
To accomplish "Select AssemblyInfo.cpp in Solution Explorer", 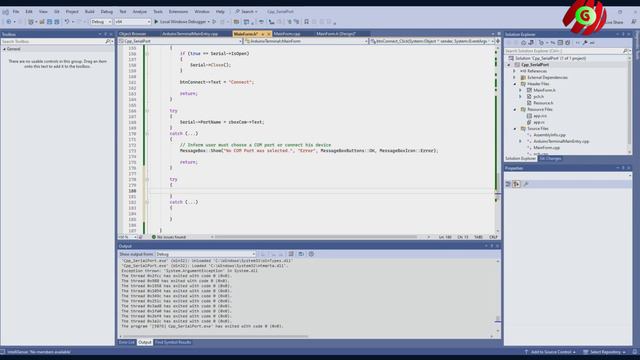I will (x=549, y=135).
